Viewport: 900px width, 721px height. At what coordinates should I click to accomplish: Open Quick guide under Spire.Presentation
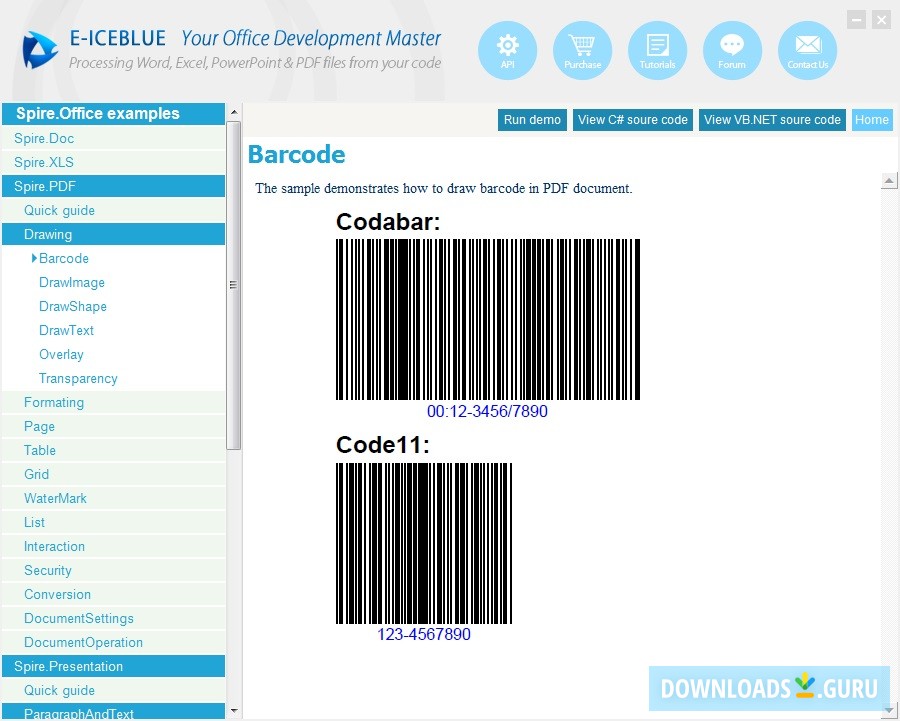click(114, 691)
